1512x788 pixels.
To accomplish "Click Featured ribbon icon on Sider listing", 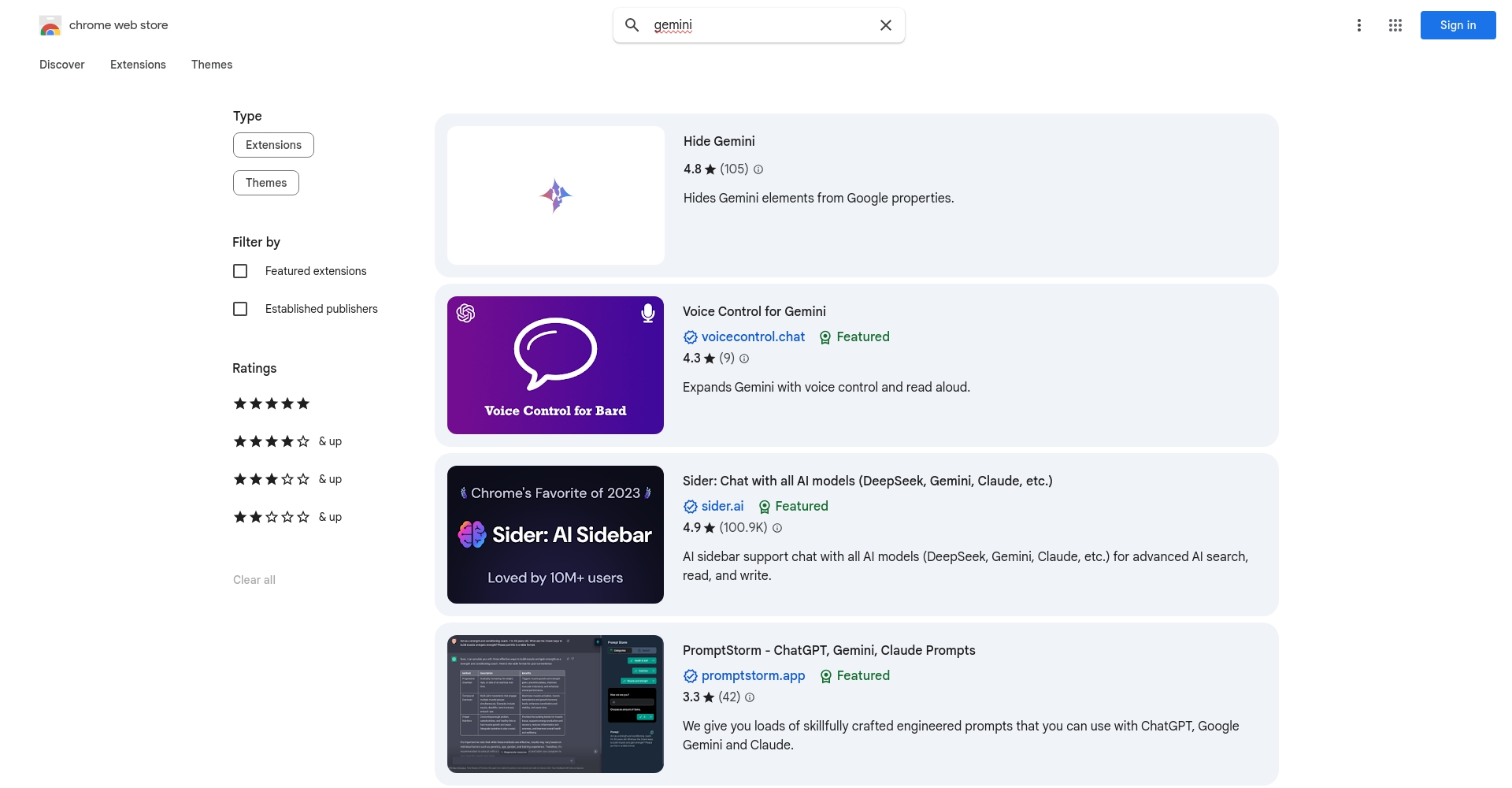I will click(764, 507).
